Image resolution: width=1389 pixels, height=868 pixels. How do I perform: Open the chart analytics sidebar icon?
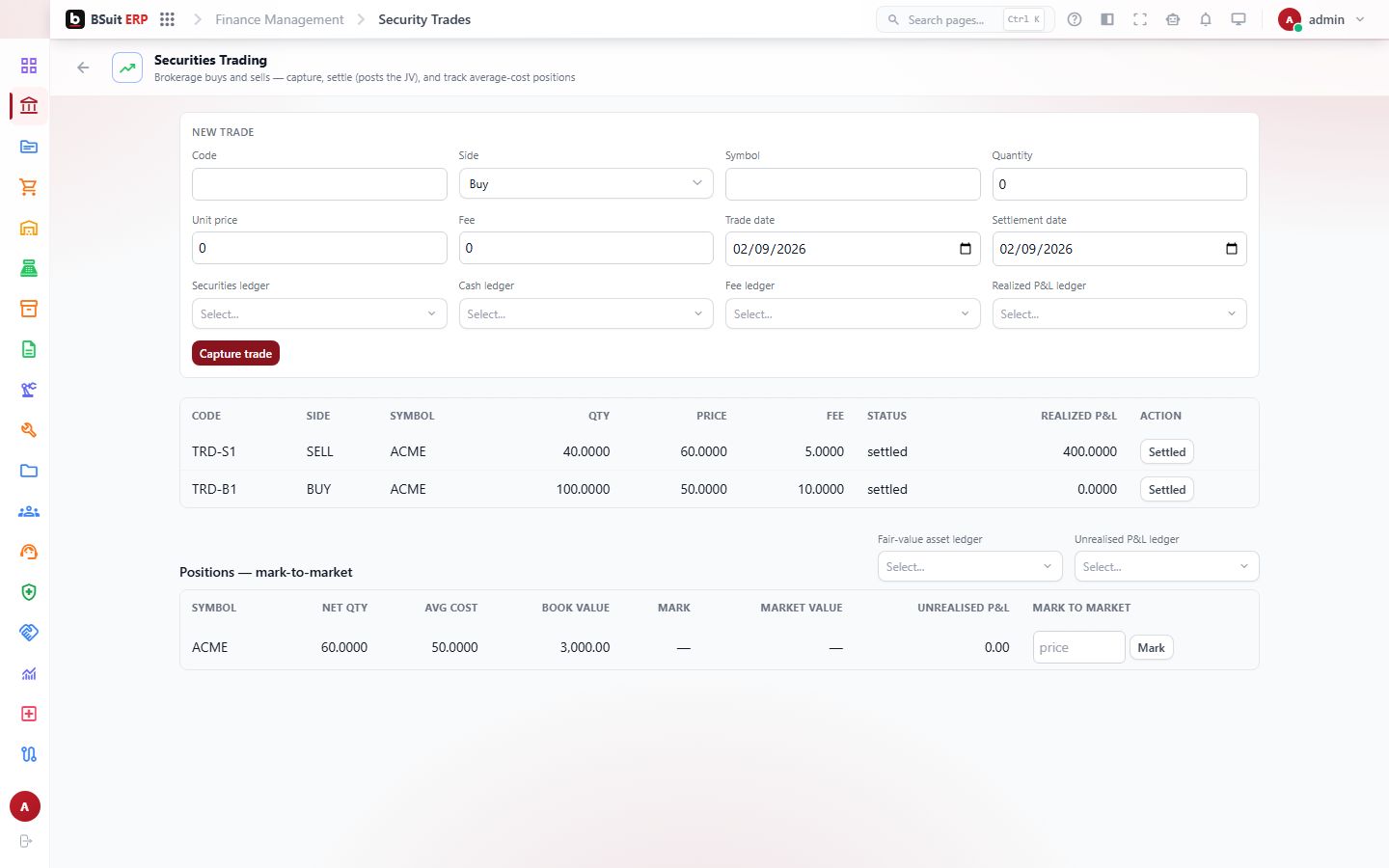click(x=29, y=673)
